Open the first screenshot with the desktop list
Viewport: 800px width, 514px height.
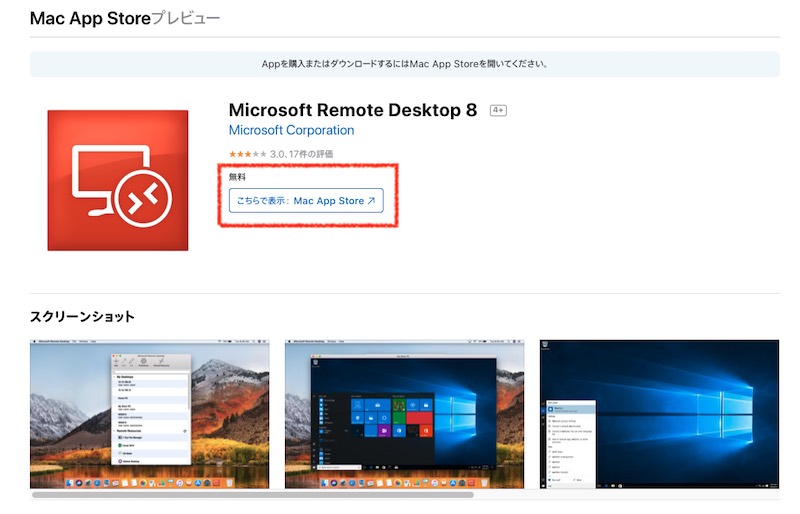(x=149, y=414)
